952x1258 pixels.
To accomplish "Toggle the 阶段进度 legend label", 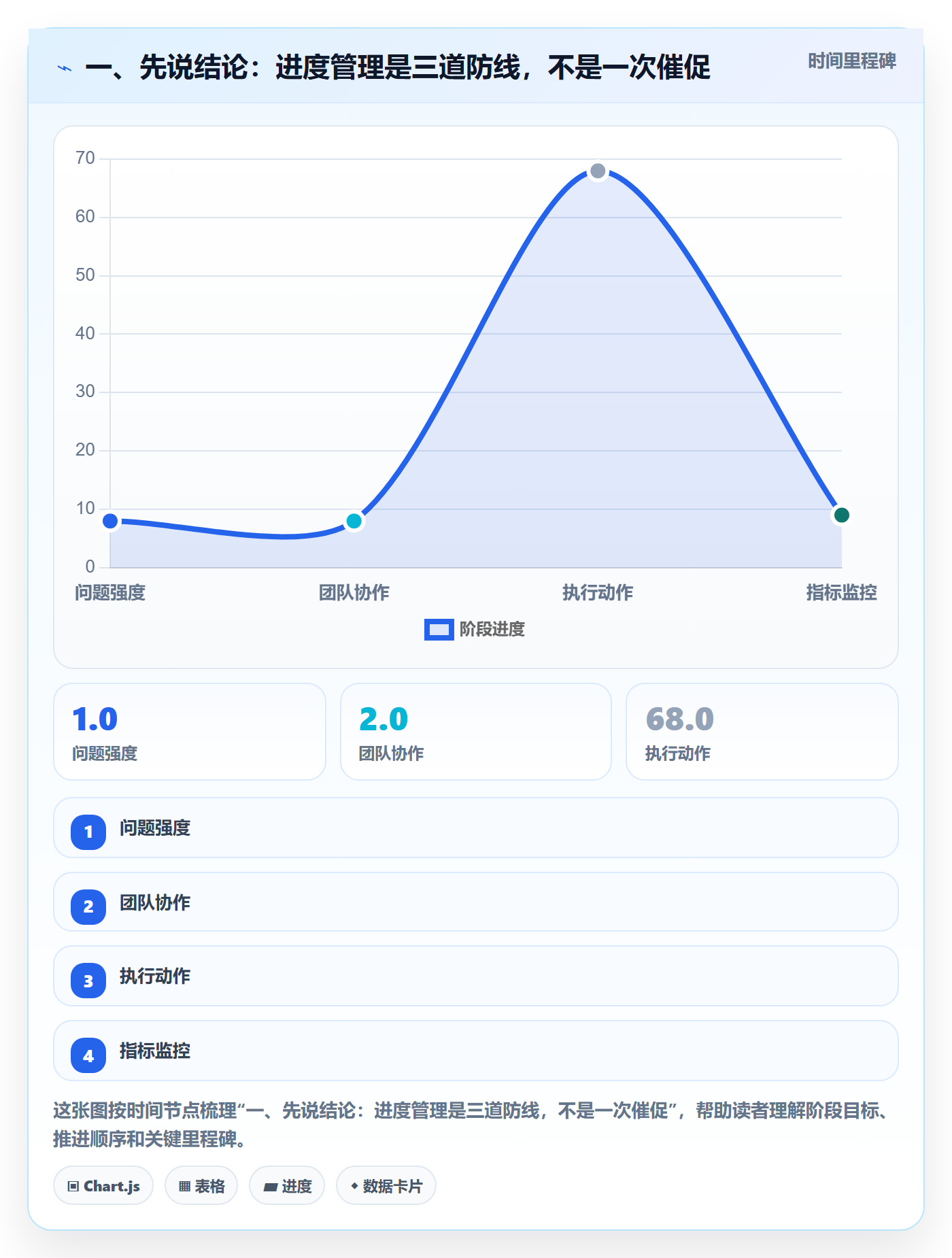I will pos(492,630).
